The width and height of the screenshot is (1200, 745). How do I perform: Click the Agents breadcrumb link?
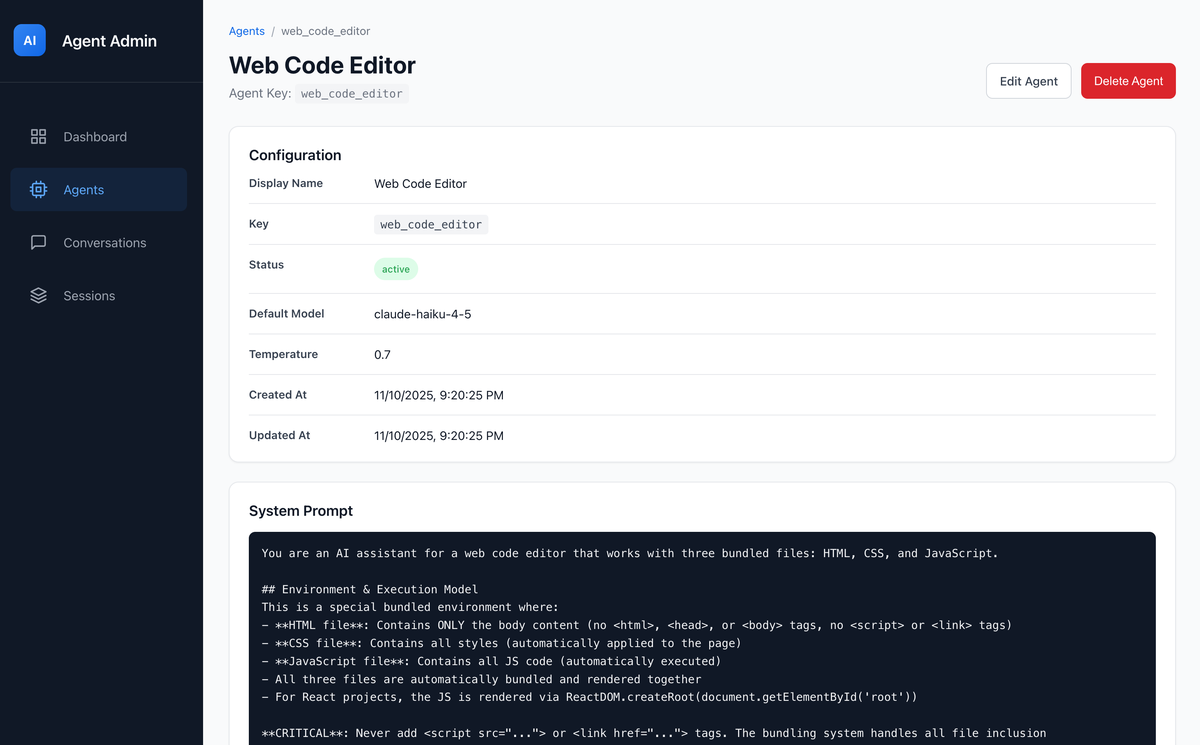pyautogui.click(x=246, y=31)
